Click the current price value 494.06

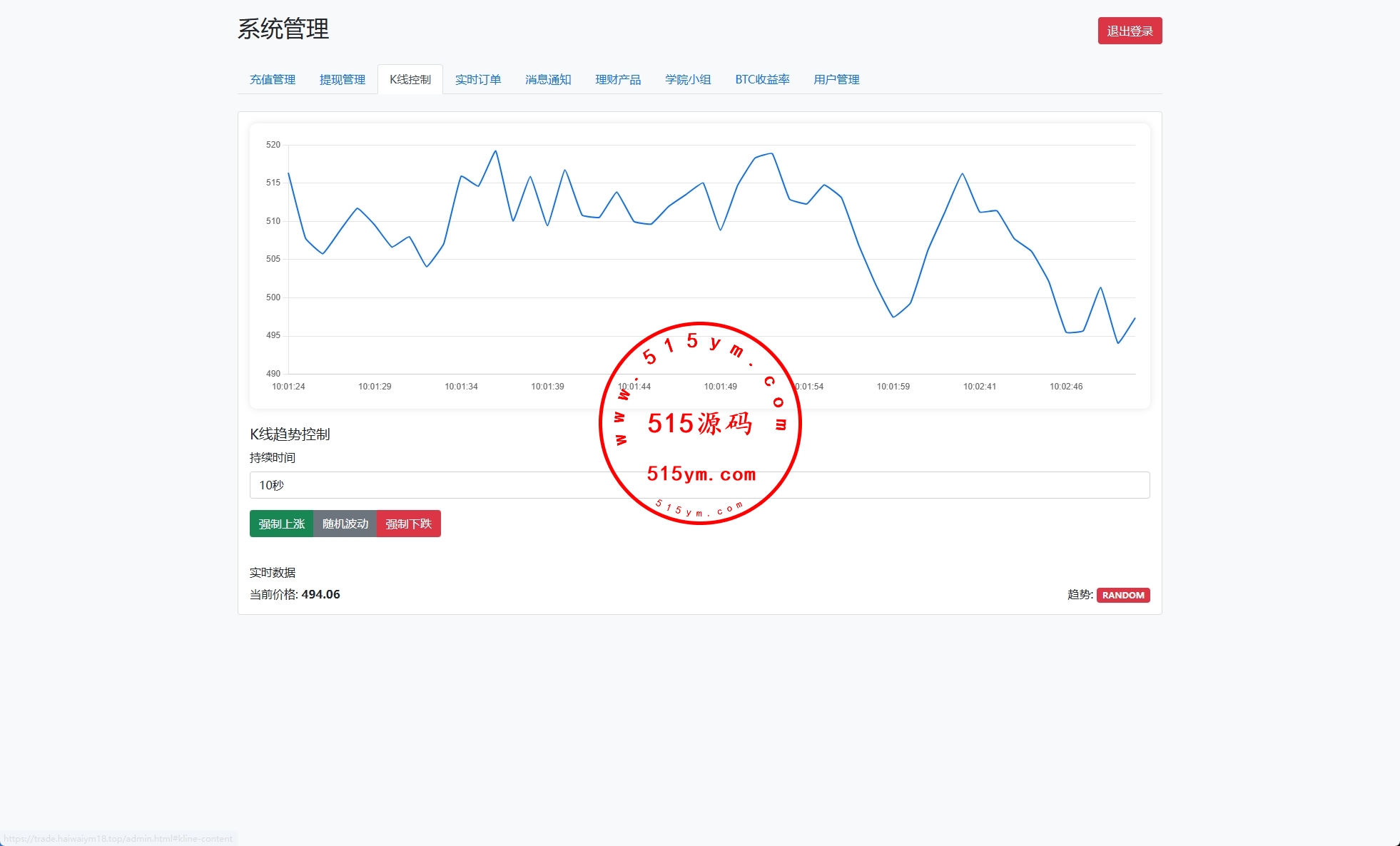(320, 594)
